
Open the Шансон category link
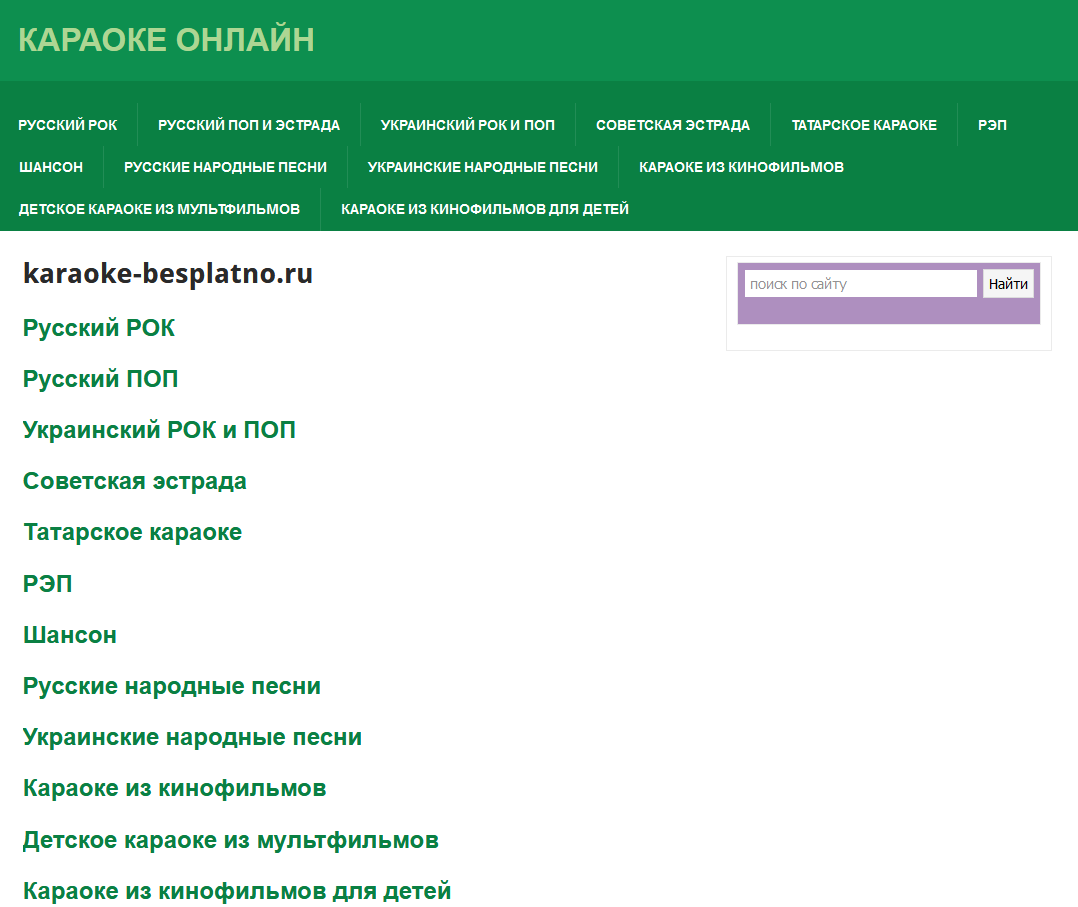[69, 634]
